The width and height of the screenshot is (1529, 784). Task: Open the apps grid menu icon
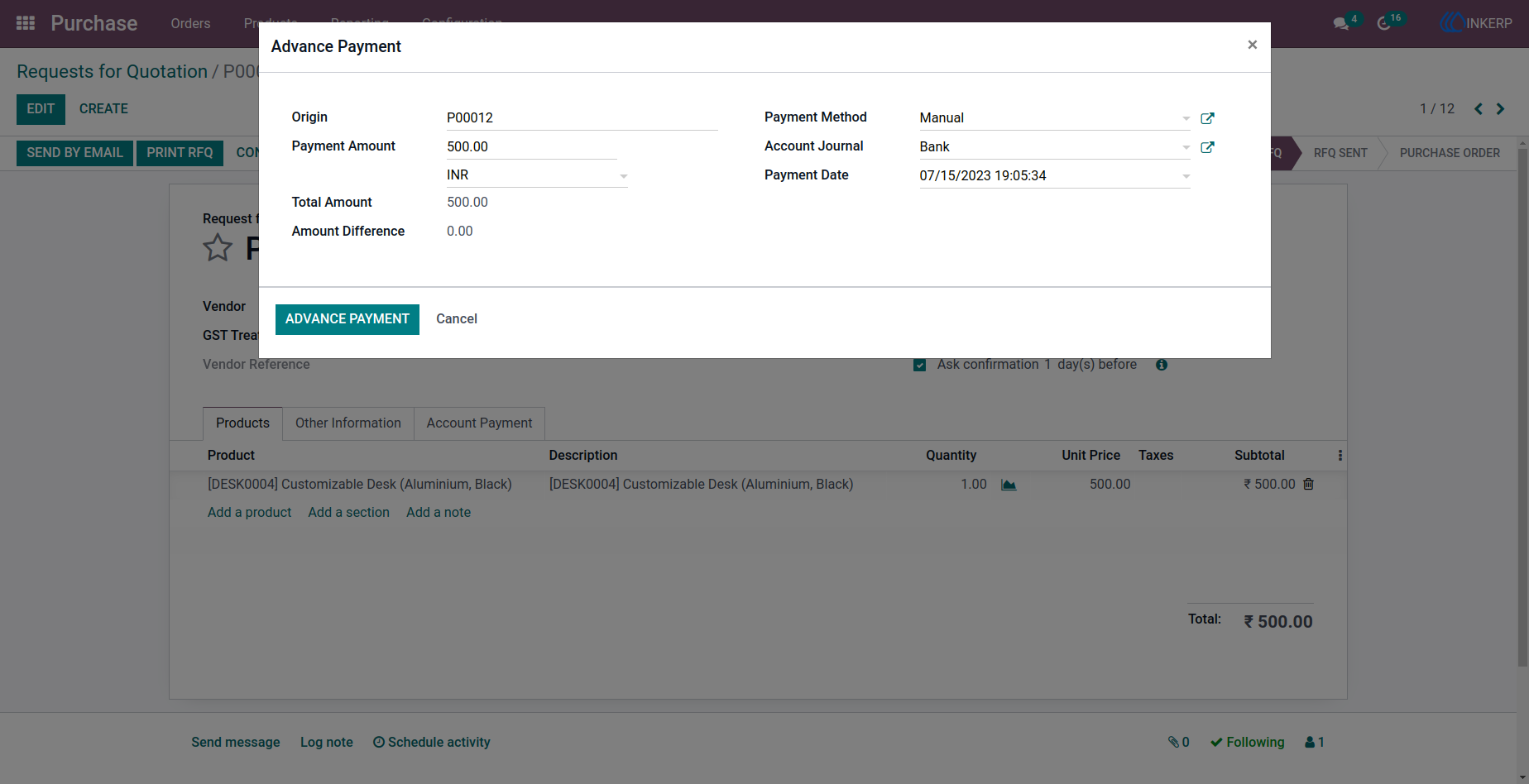26,23
